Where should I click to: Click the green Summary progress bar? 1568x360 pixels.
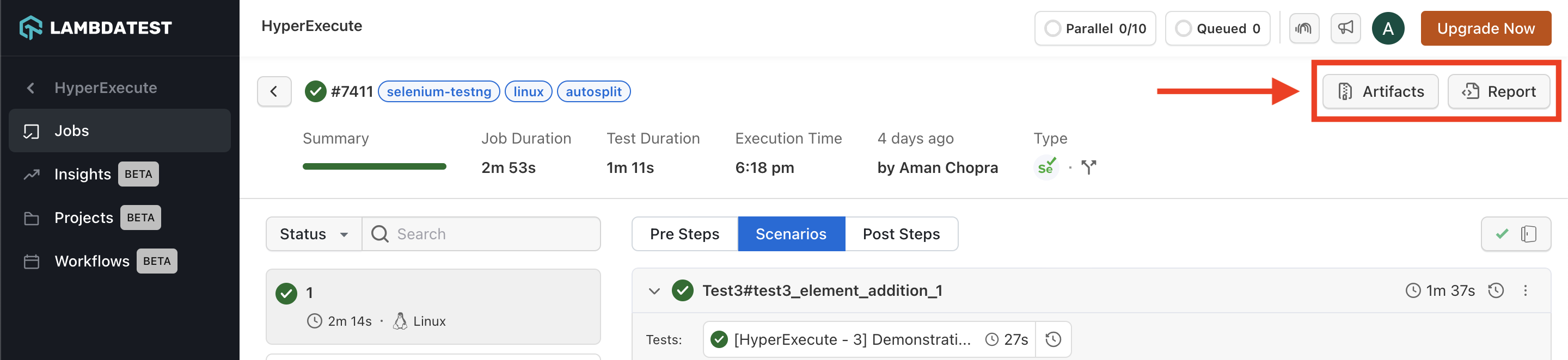tap(375, 166)
